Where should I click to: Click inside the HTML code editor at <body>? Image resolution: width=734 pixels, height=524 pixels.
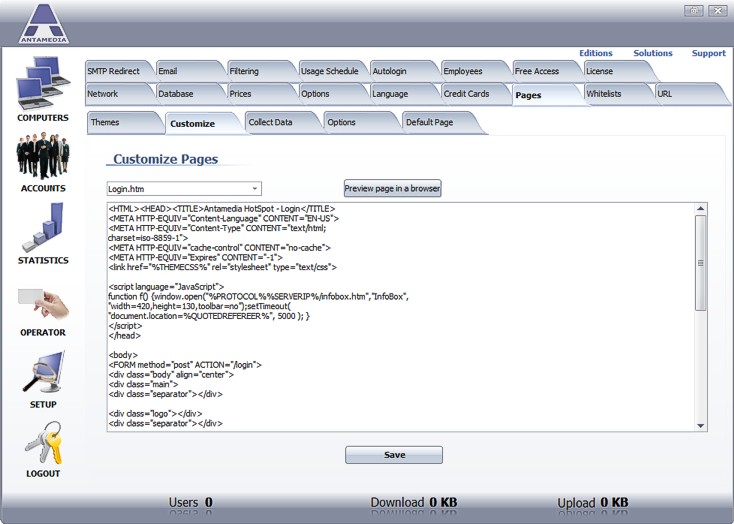click(123, 355)
